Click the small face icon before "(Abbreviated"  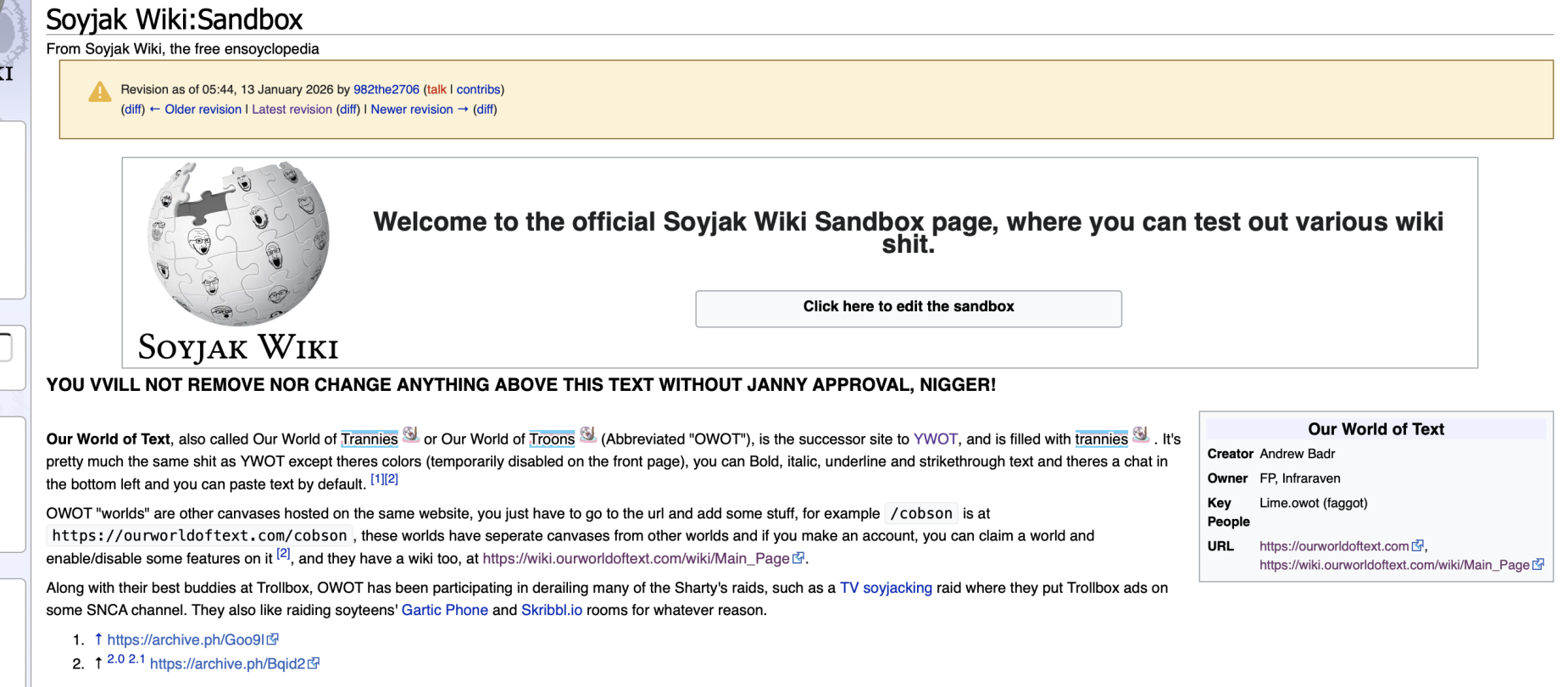(x=587, y=435)
